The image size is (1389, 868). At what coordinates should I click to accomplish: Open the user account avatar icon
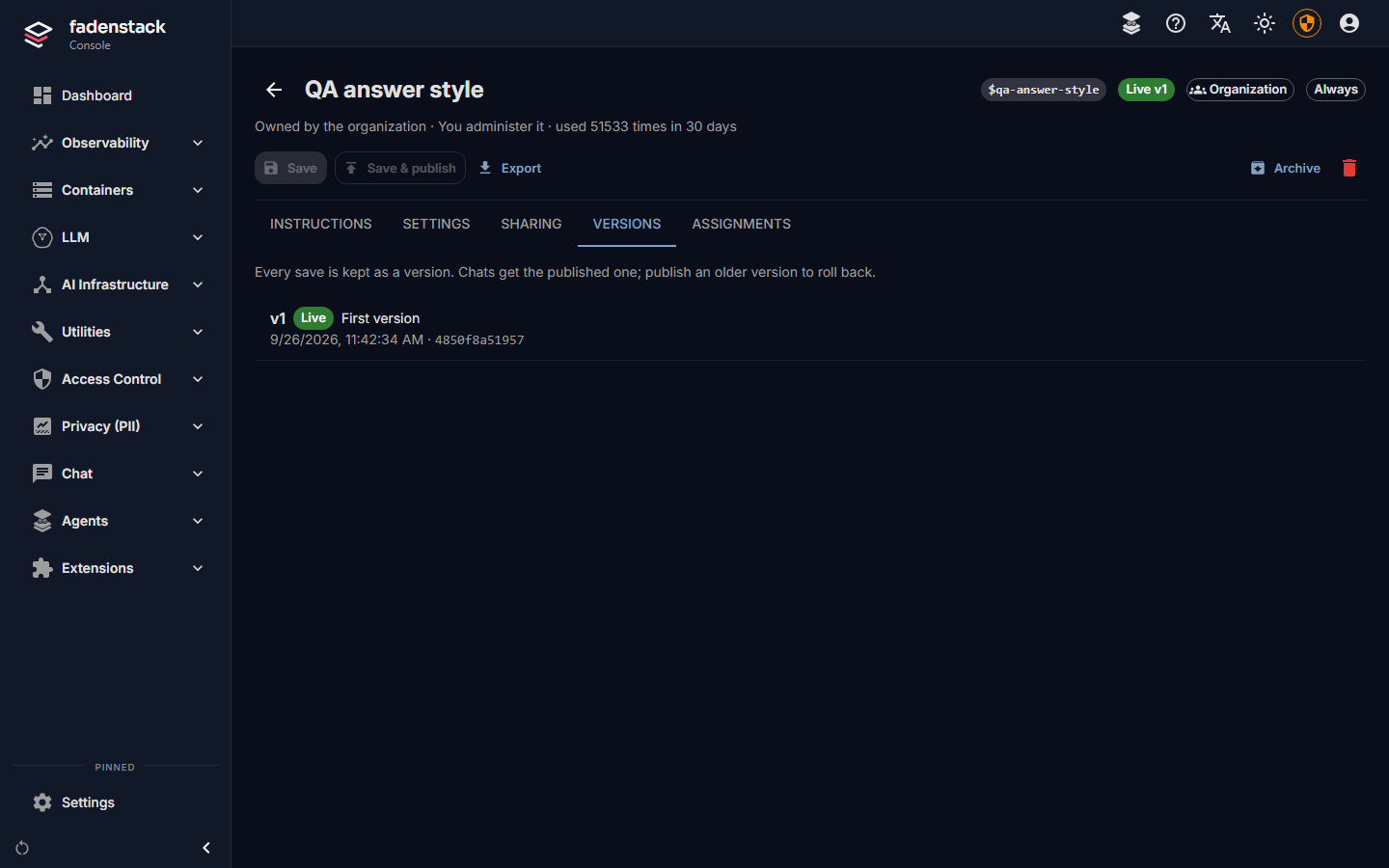click(x=1349, y=23)
